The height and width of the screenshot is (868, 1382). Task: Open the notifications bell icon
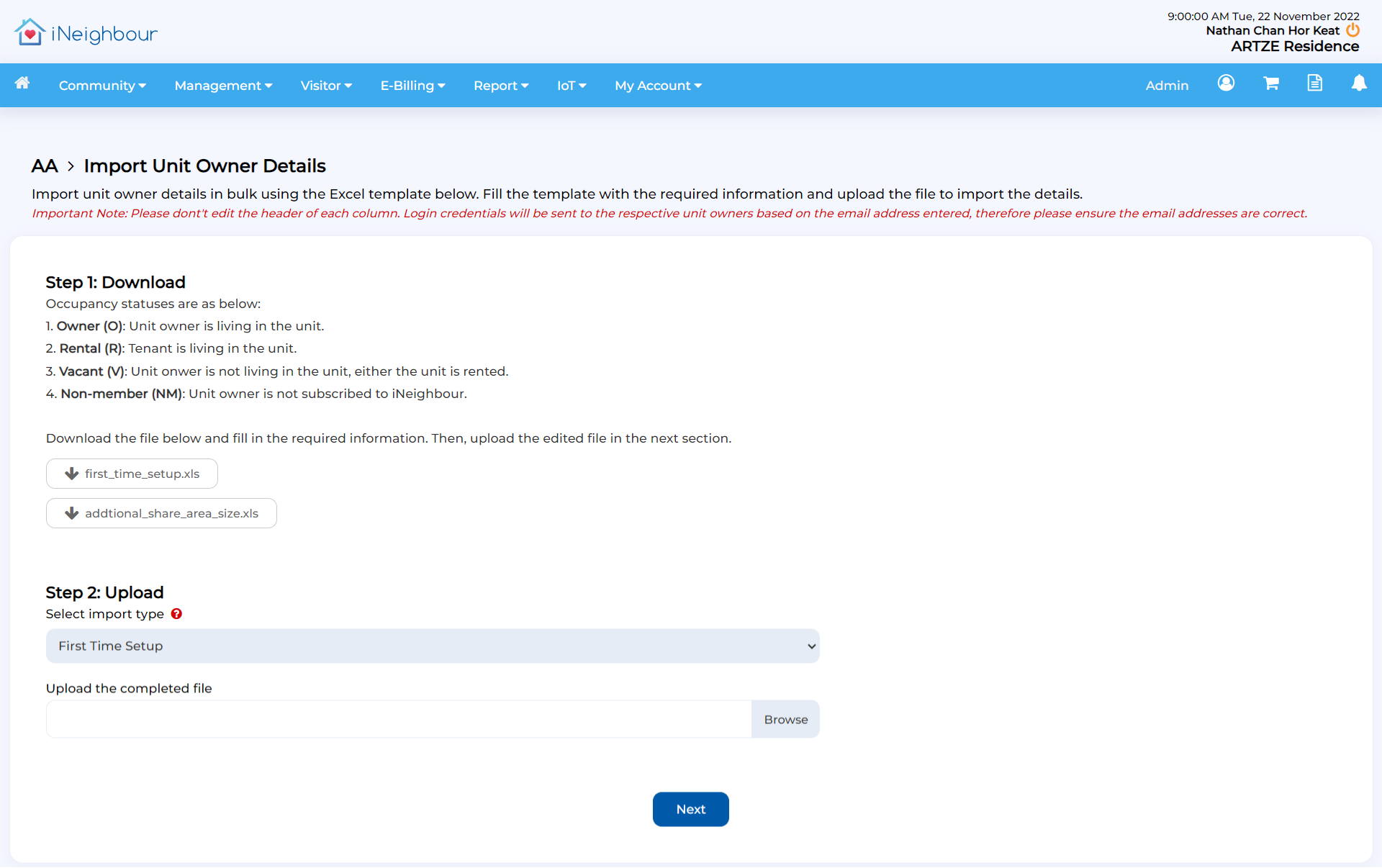(x=1358, y=83)
